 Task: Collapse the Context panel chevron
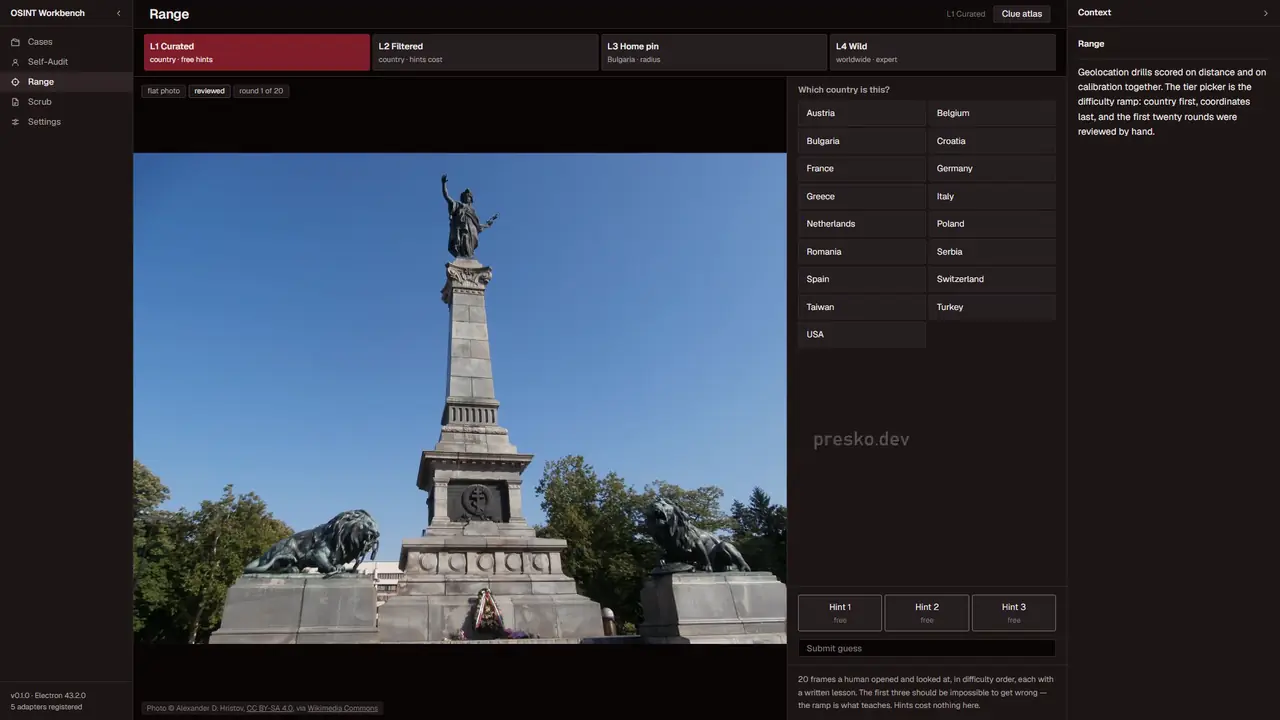coord(1266,13)
